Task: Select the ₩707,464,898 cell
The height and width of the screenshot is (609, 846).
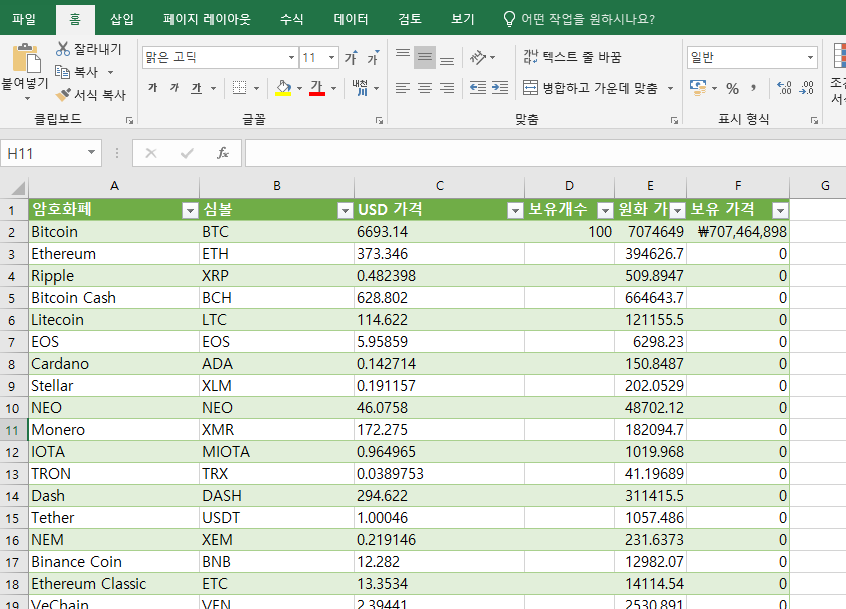Action: pyautogui.click(x=738, y=232)
